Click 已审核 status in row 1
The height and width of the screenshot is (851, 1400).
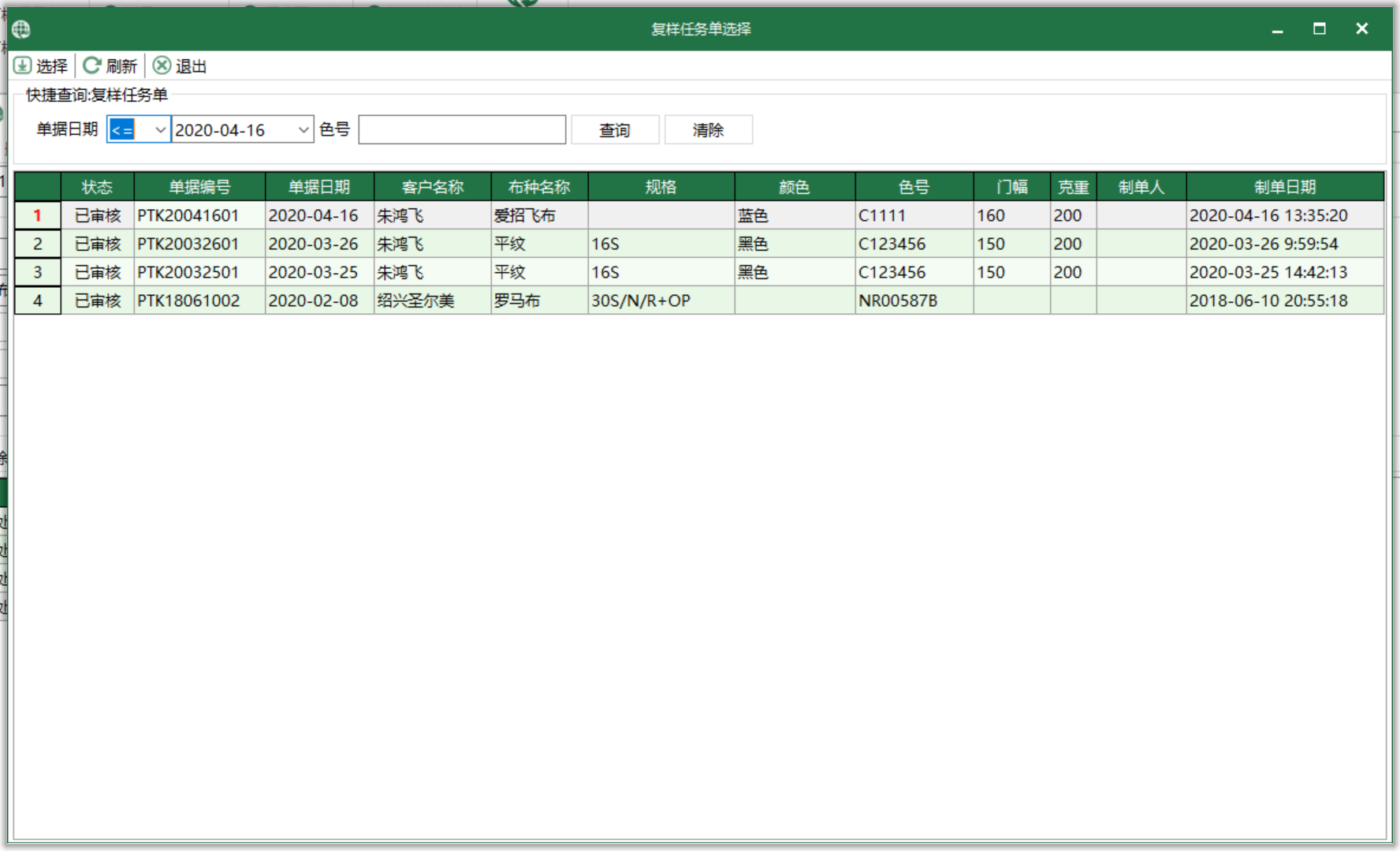tap(98, 215)
